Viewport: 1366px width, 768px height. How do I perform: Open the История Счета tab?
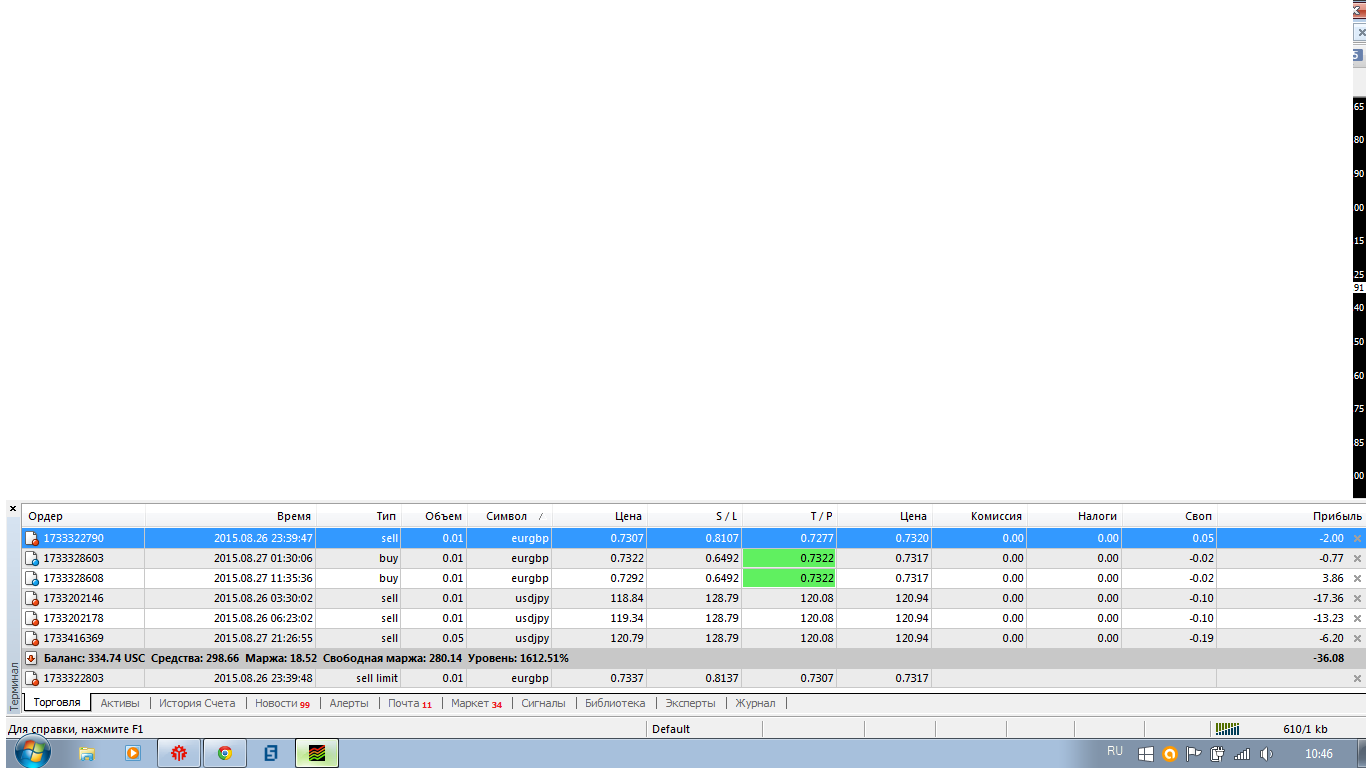point(197,703)
